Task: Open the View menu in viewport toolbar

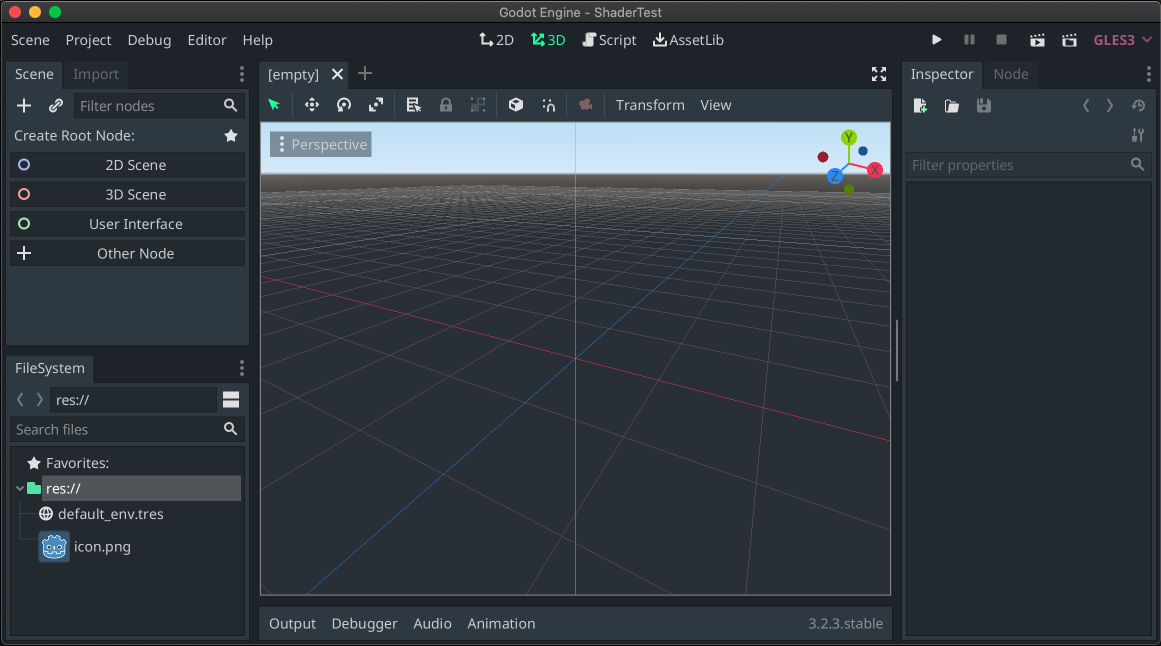Action: (715, 105)
